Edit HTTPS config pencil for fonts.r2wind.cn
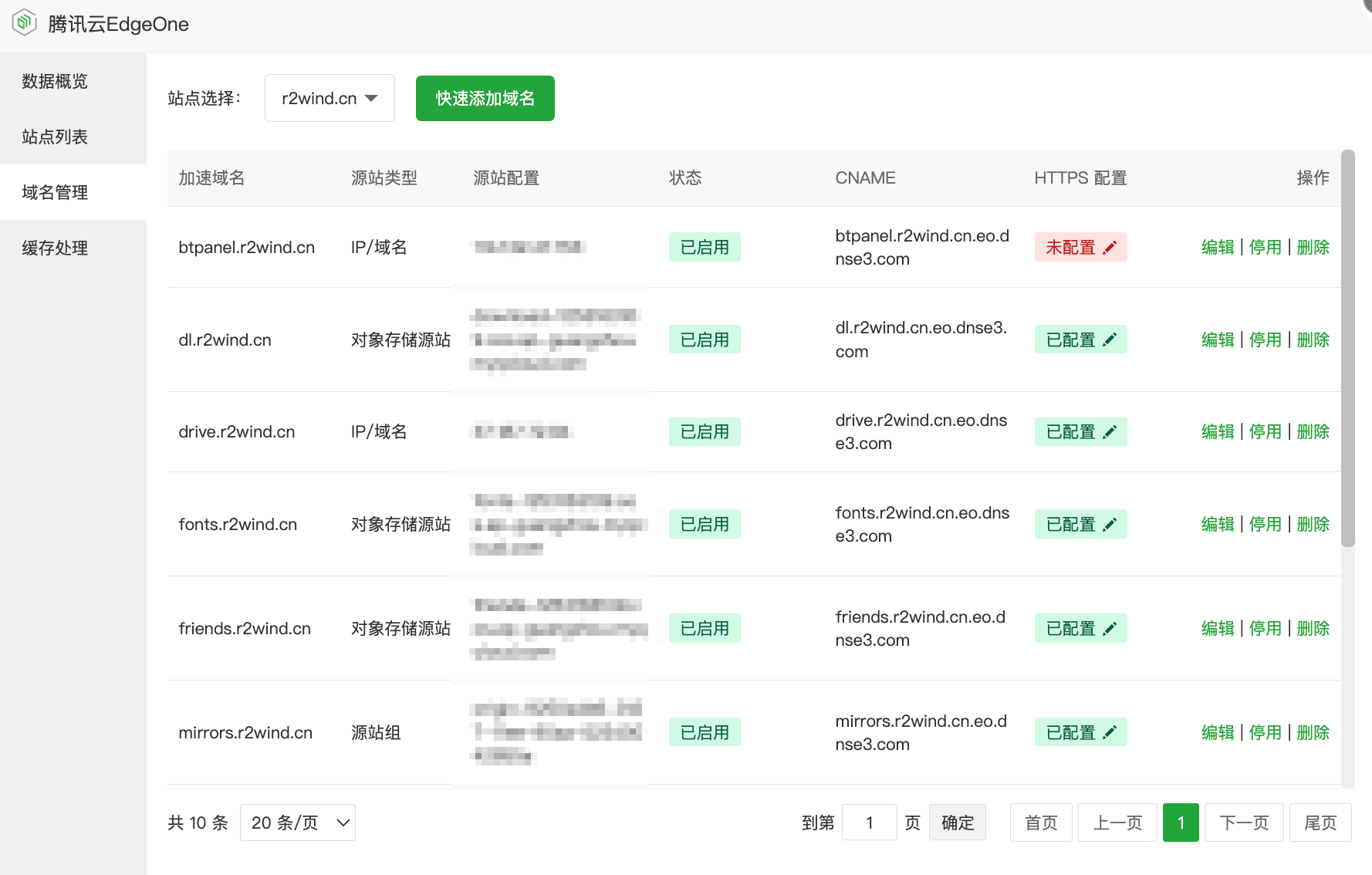 pyautogui.click(x=1111, y=524)
